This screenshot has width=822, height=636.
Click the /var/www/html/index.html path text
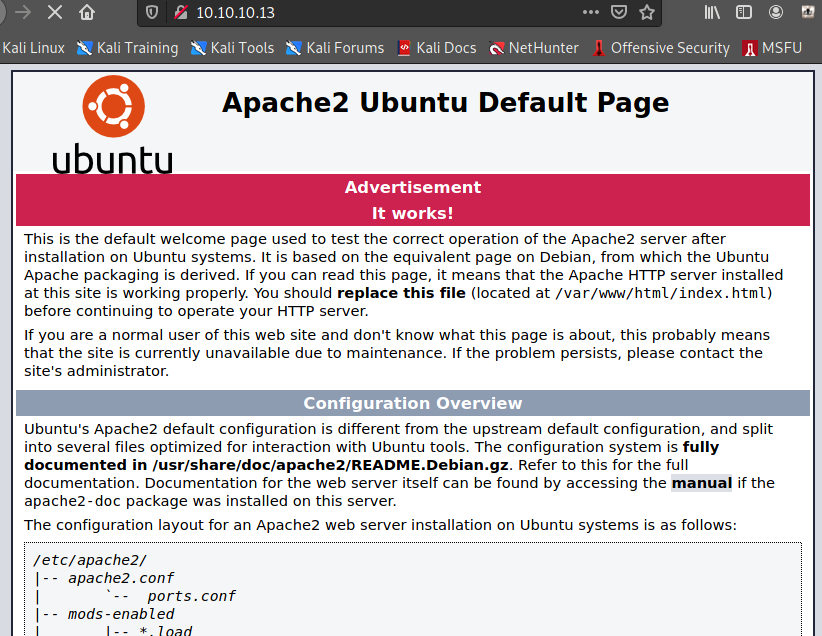(661, 293)
